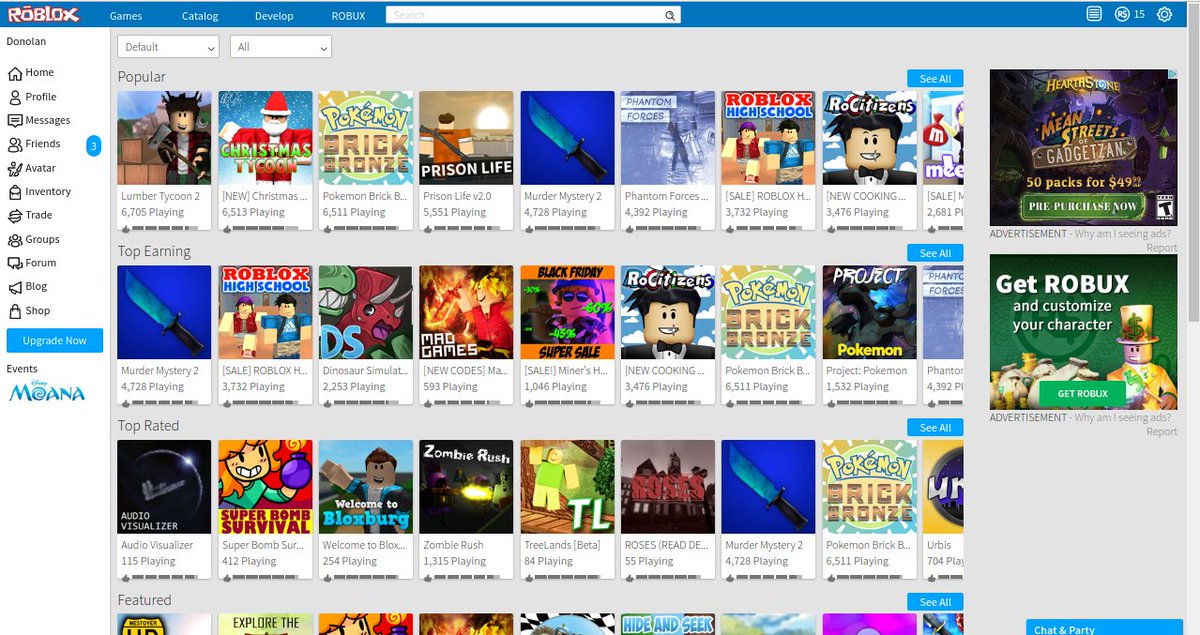This screenshot has height=635, width=1200.
Task: Click the Upgrade Now button
Action: tap(54, 341)
